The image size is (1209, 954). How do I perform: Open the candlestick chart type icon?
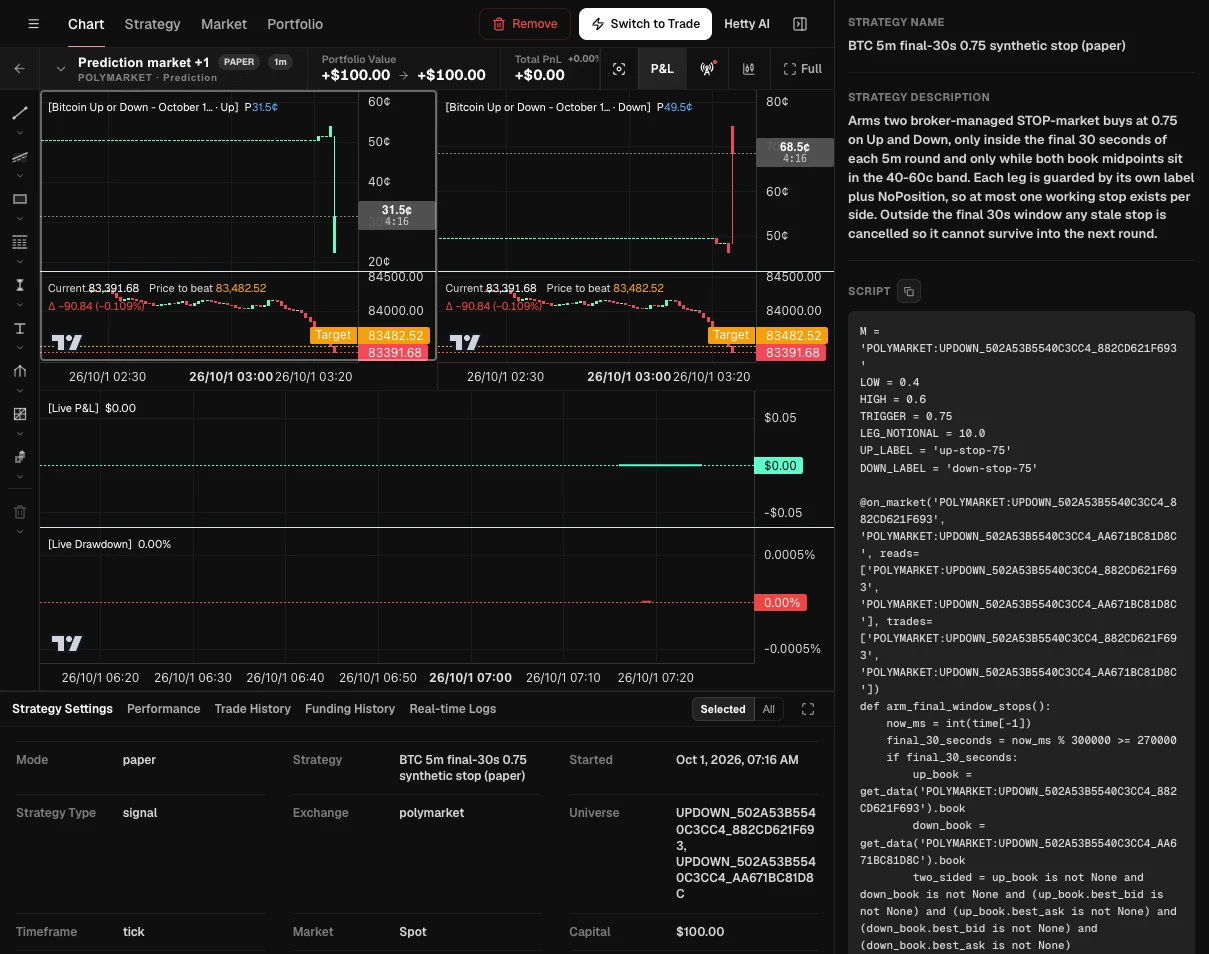tap(749, 69)
